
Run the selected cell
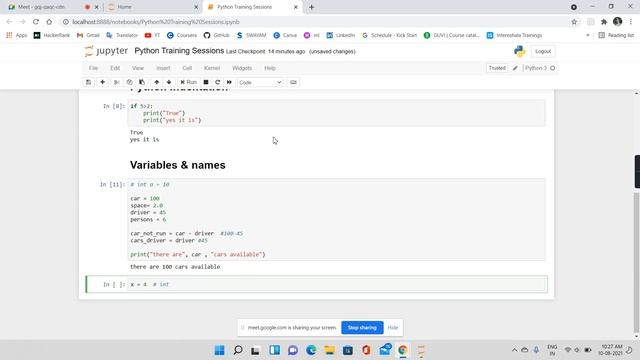coord(189,82)
